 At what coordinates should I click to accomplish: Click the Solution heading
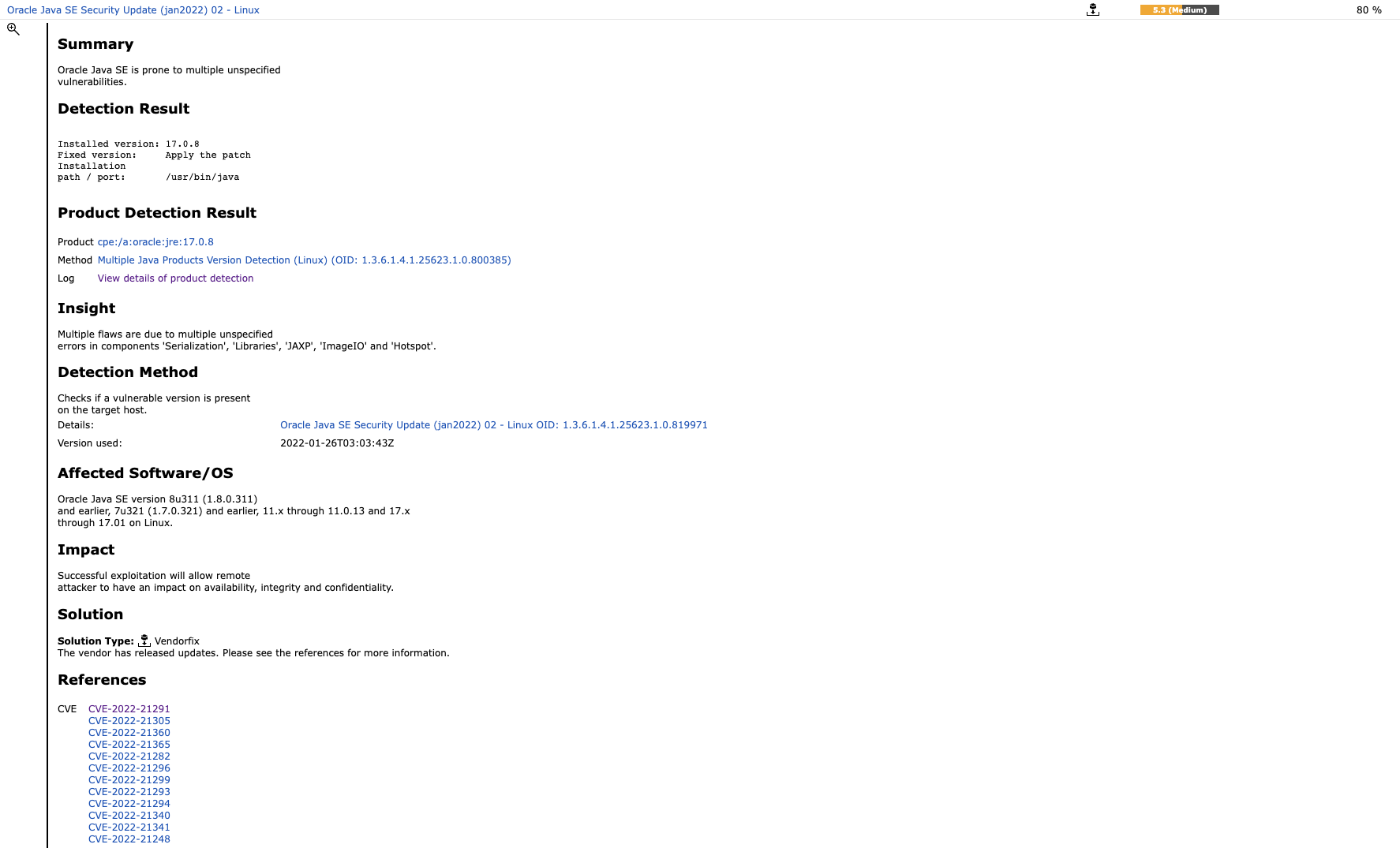[91, 615]
